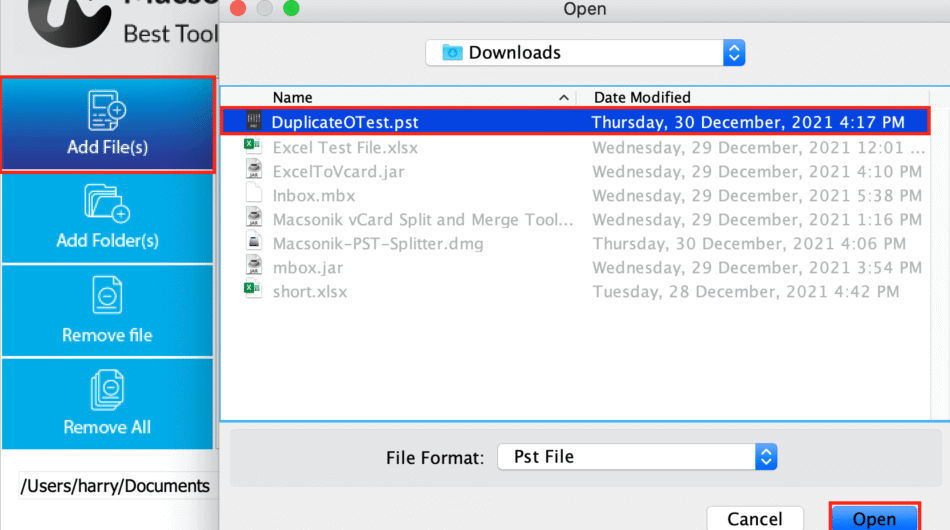Click the Inbox.mbx blank file icon
Screen dimensions: 950x530
(x=254, y=193)
